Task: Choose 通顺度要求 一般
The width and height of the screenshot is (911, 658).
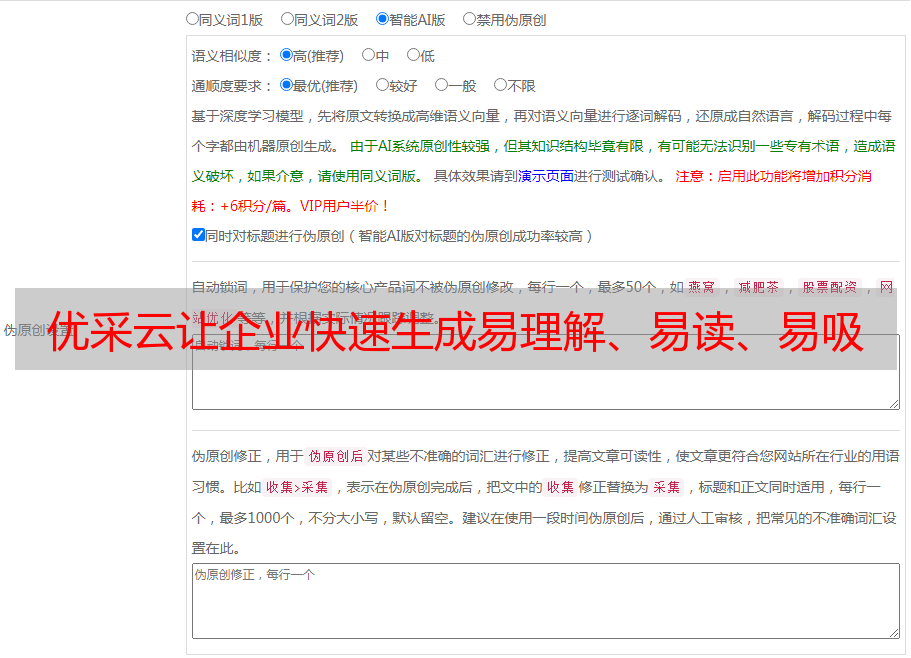Action: tap(442, 85)
